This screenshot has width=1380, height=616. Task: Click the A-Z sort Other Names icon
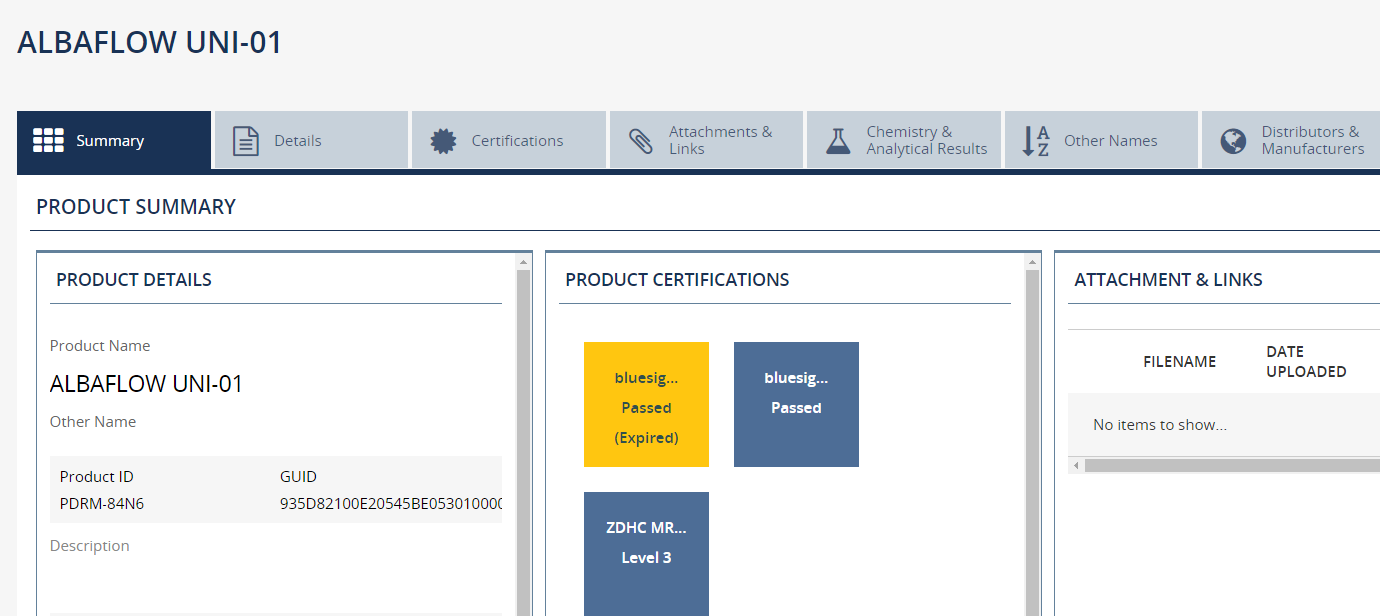point(1036,141)
